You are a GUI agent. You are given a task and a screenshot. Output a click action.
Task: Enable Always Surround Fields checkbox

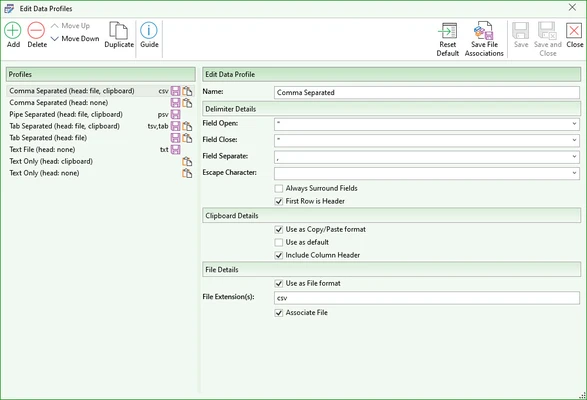[279, 188]
